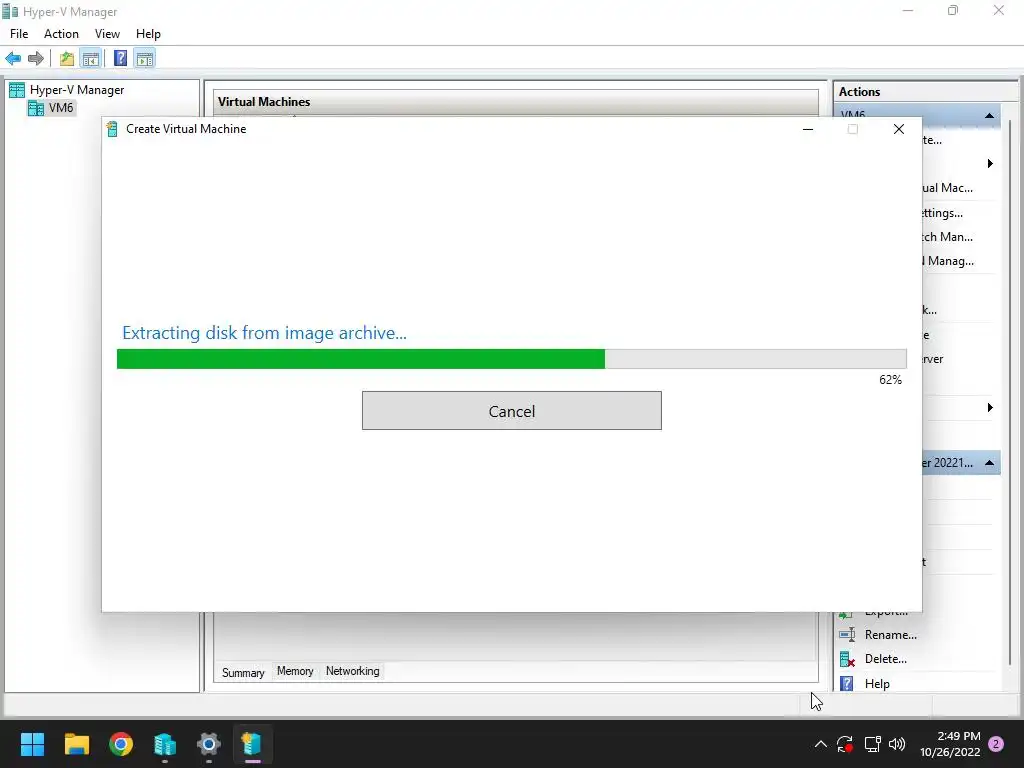
Task: Open the View menu
Action: (107, 34)
